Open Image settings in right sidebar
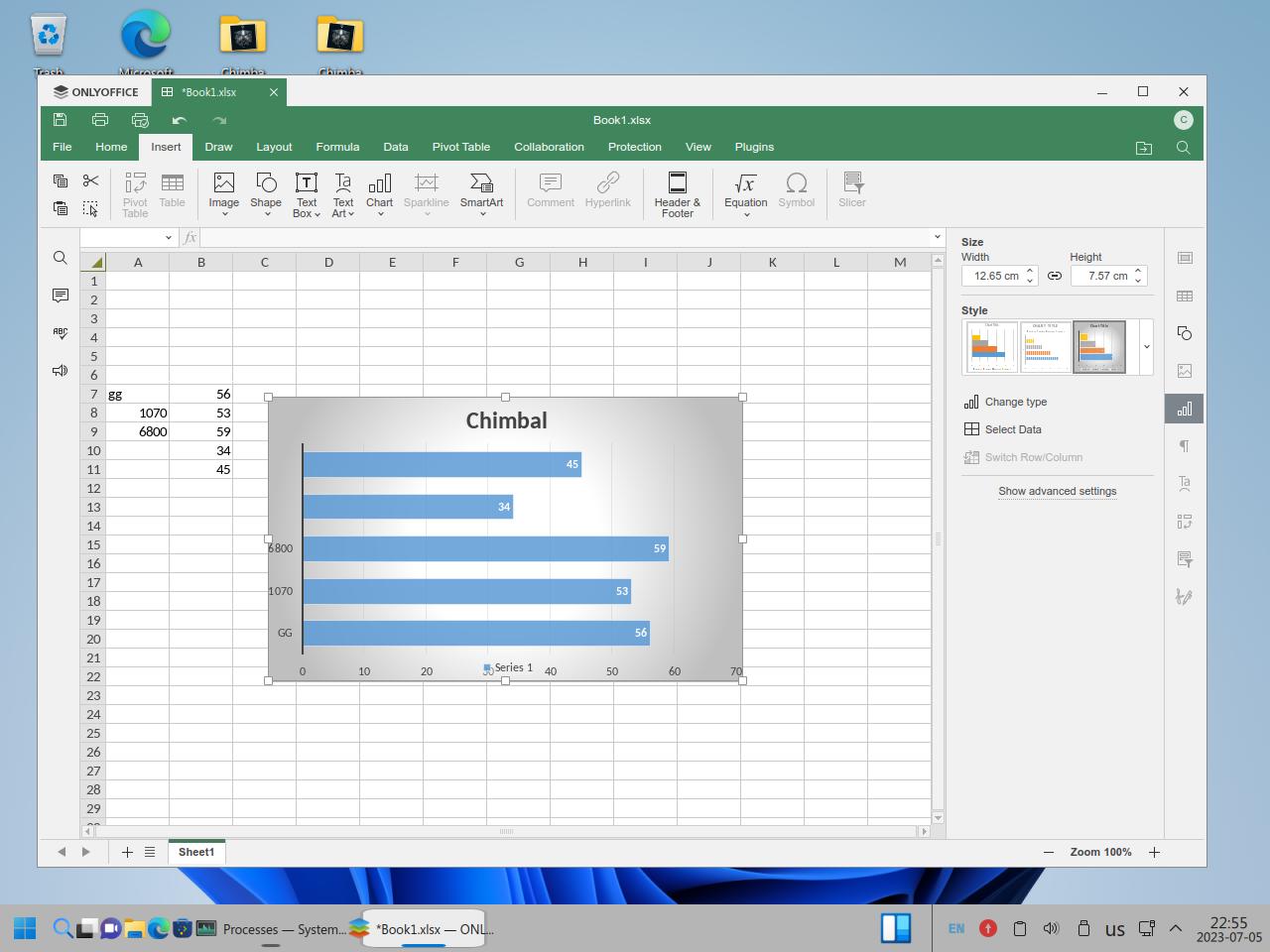The image size is (1270, 952). tap(1185, 371)
